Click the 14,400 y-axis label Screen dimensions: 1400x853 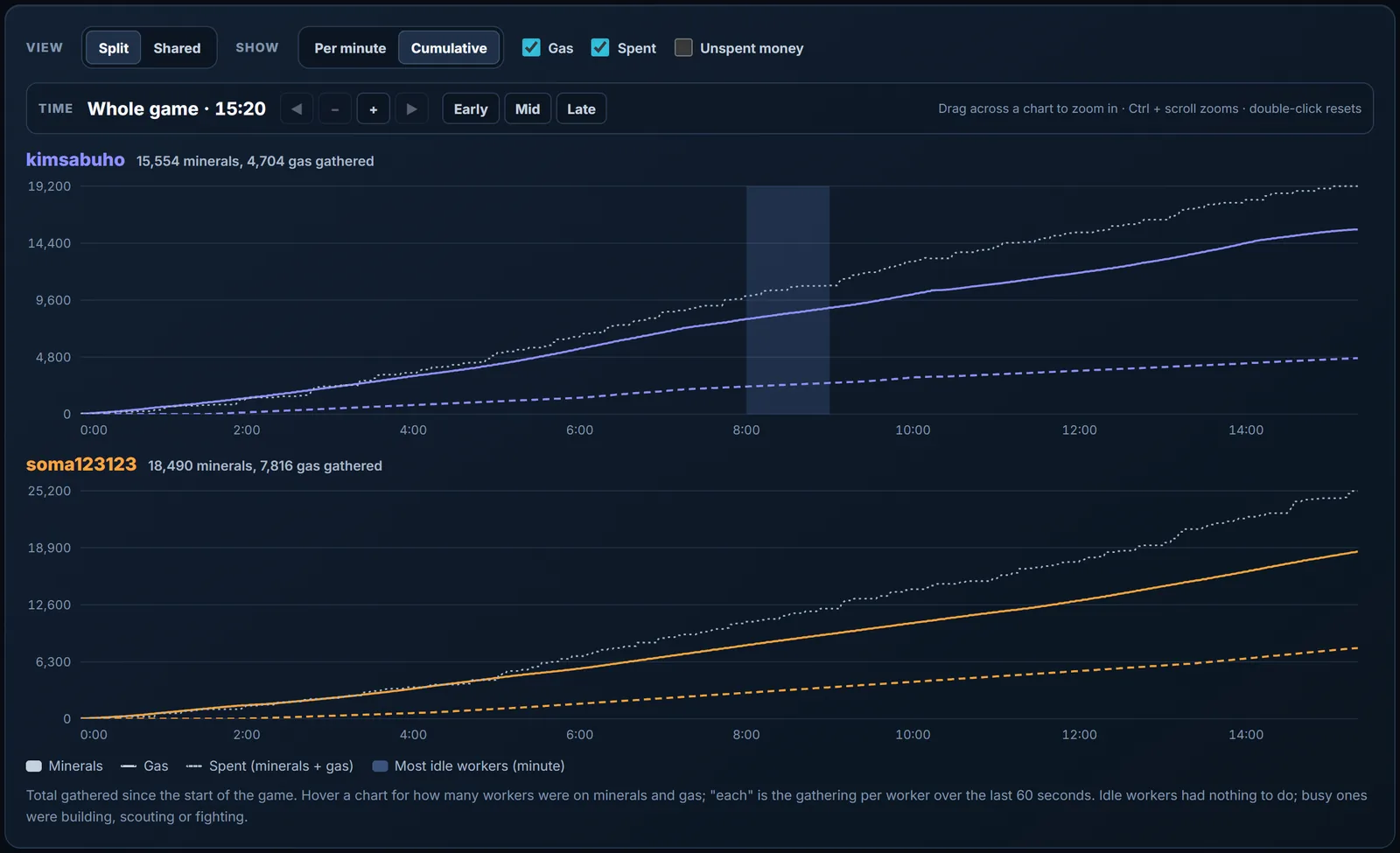tap(49, 243)
